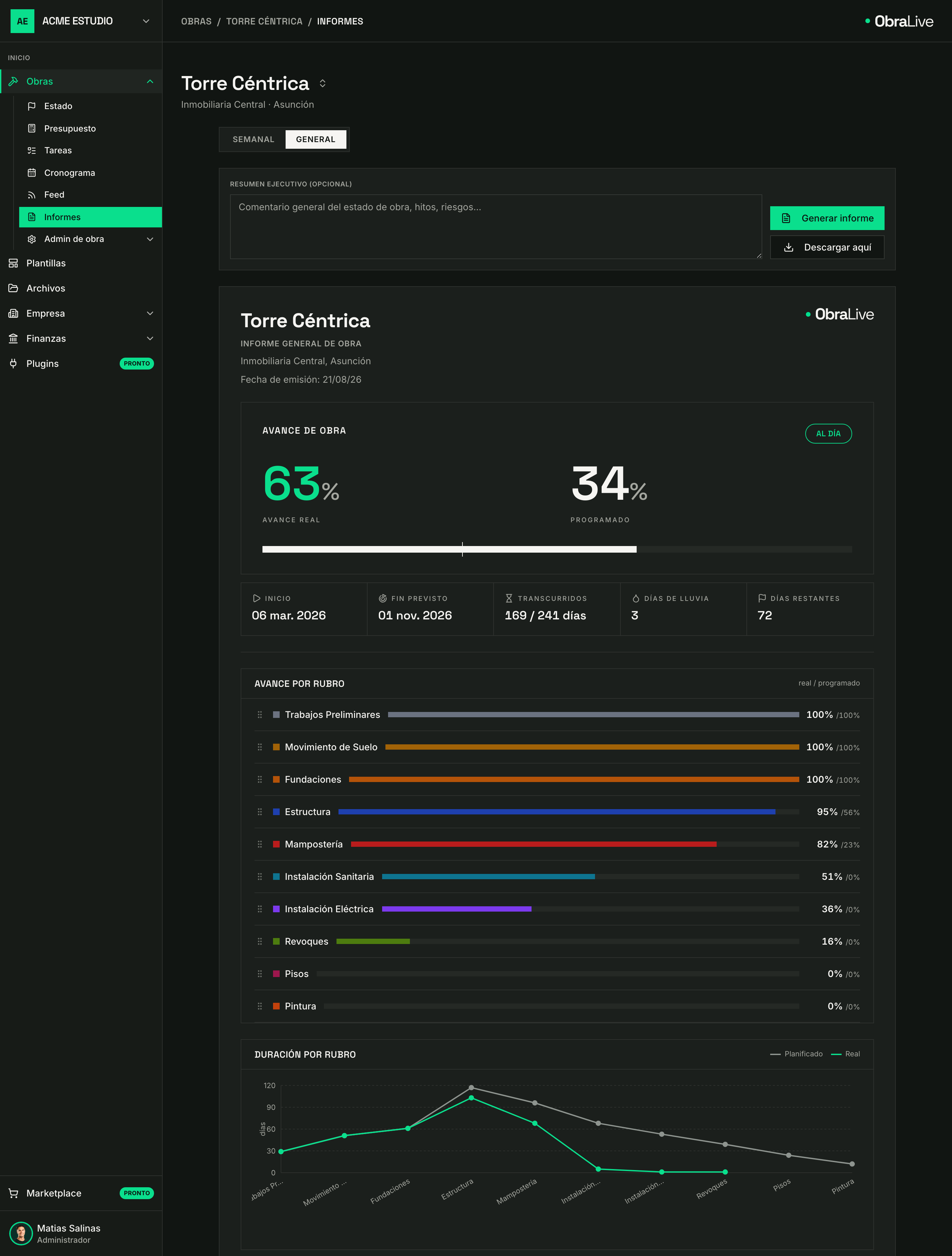
Task: Go to Cronograma in the sidebar
Action: click(90, 173)
